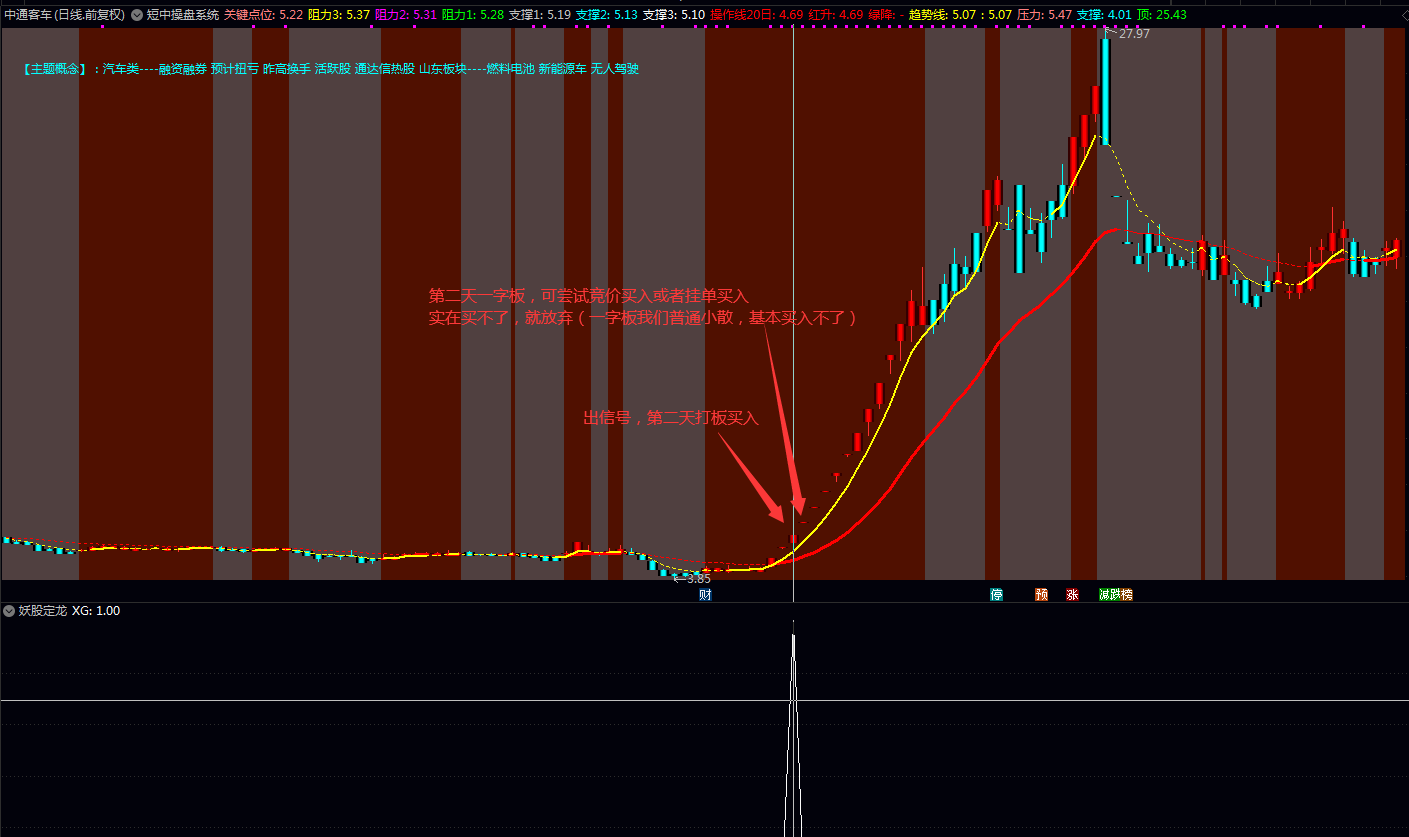Click the 支撑: 4.01 value
1409x837 pixels.
[x=1104, y=15]
